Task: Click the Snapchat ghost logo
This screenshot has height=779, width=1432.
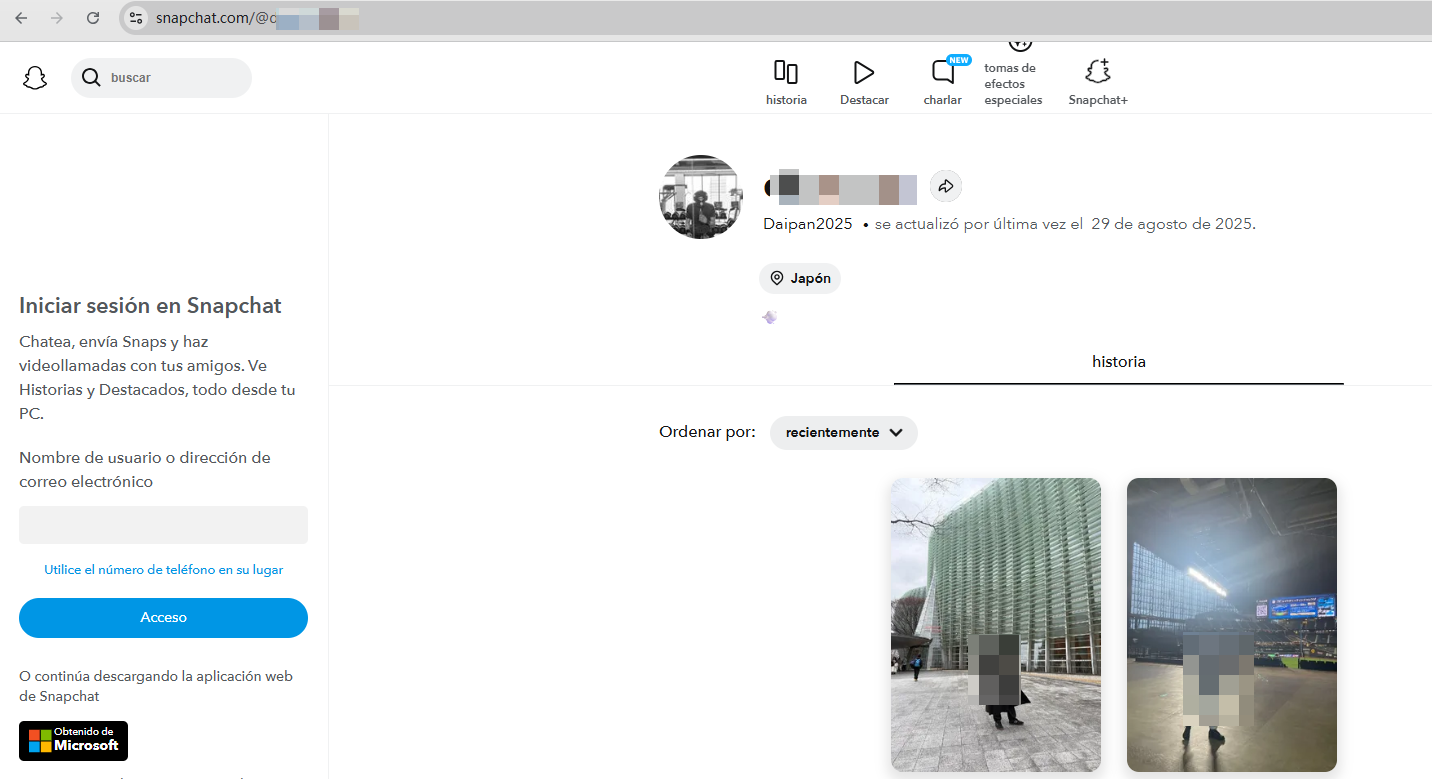Action: point(34,77)
